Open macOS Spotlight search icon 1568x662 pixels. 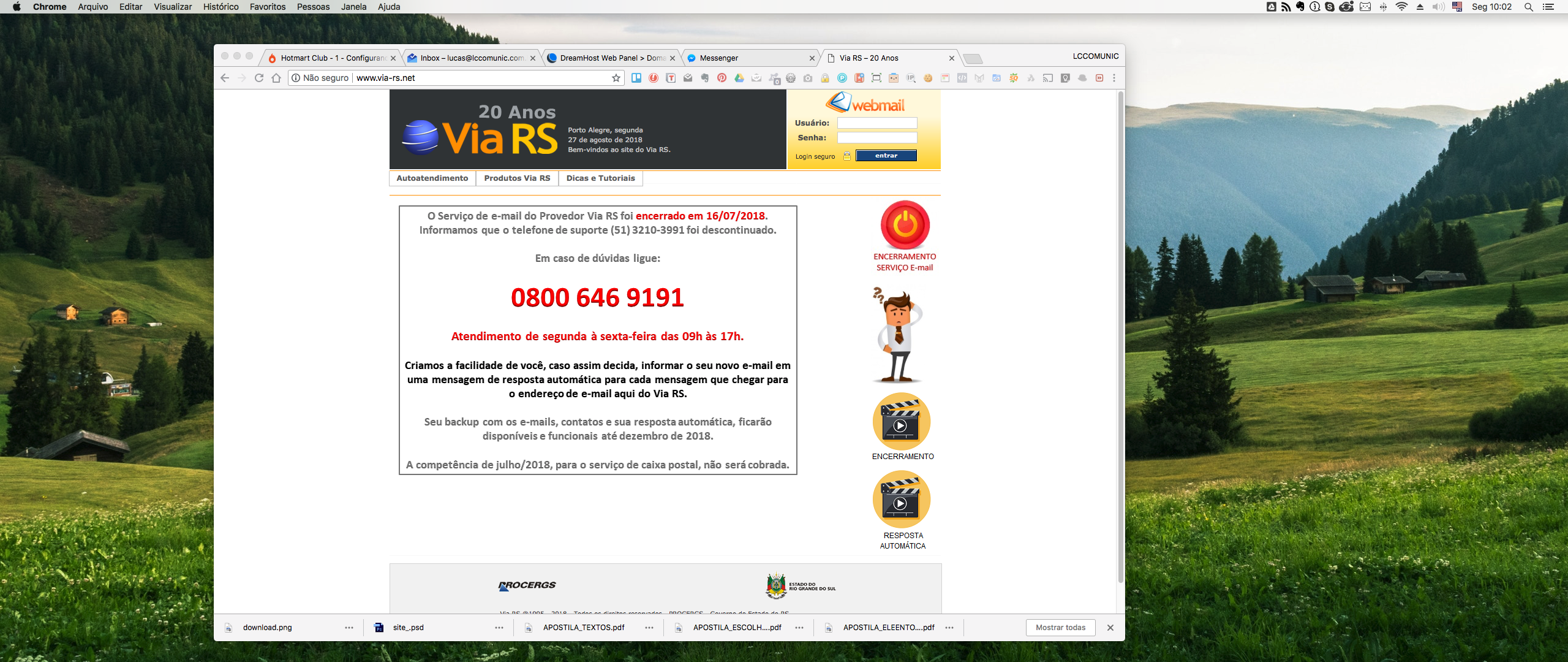point(1529,7)
